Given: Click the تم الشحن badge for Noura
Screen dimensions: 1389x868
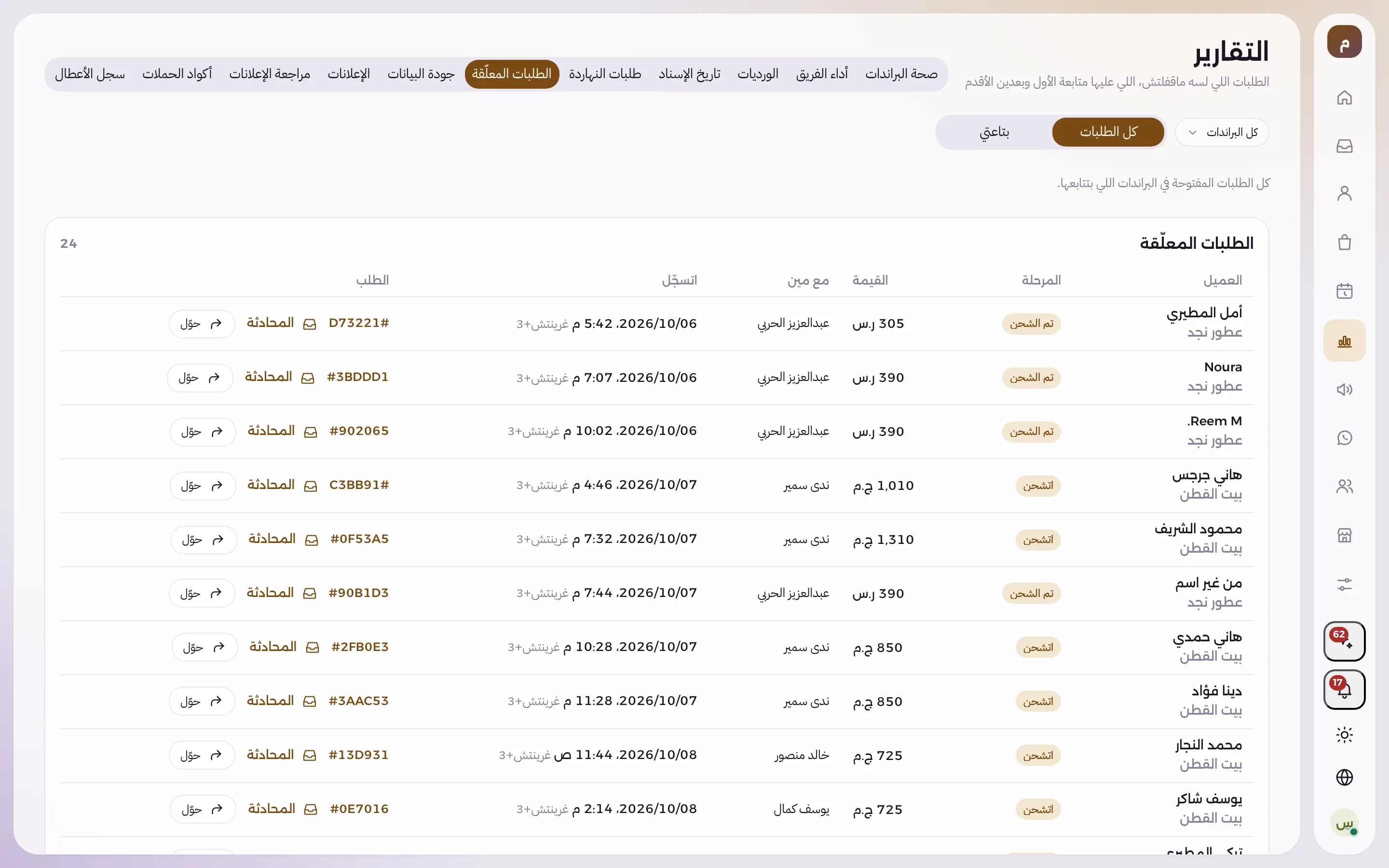Looking at the screenshot, I should [x=1032, y=378].
